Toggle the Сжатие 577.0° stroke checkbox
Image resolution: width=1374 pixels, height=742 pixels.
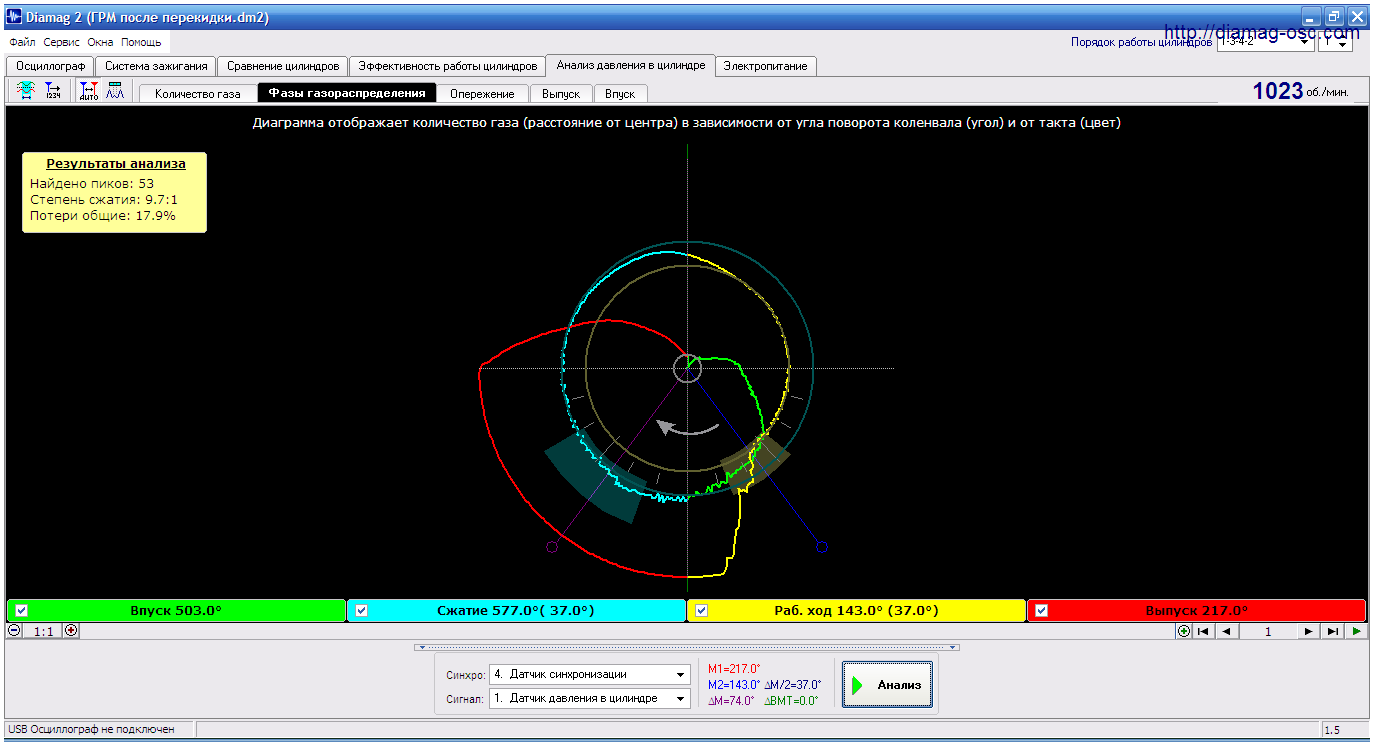click(361, 610)
